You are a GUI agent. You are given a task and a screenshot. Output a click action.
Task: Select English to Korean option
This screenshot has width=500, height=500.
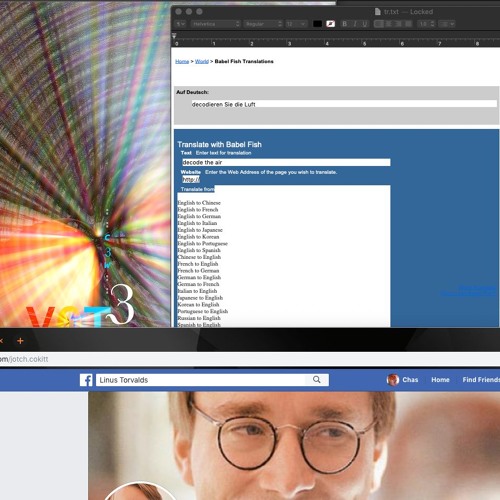198,237
